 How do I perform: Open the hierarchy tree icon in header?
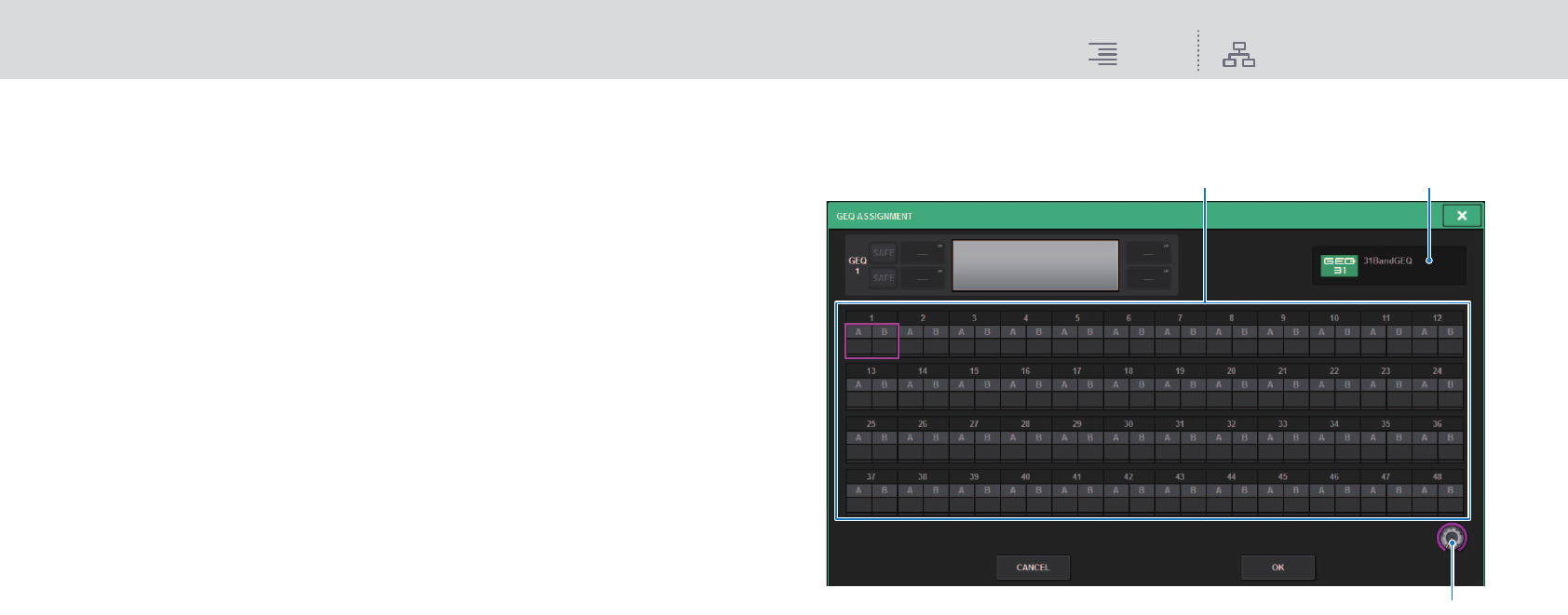coord(1238,55)
